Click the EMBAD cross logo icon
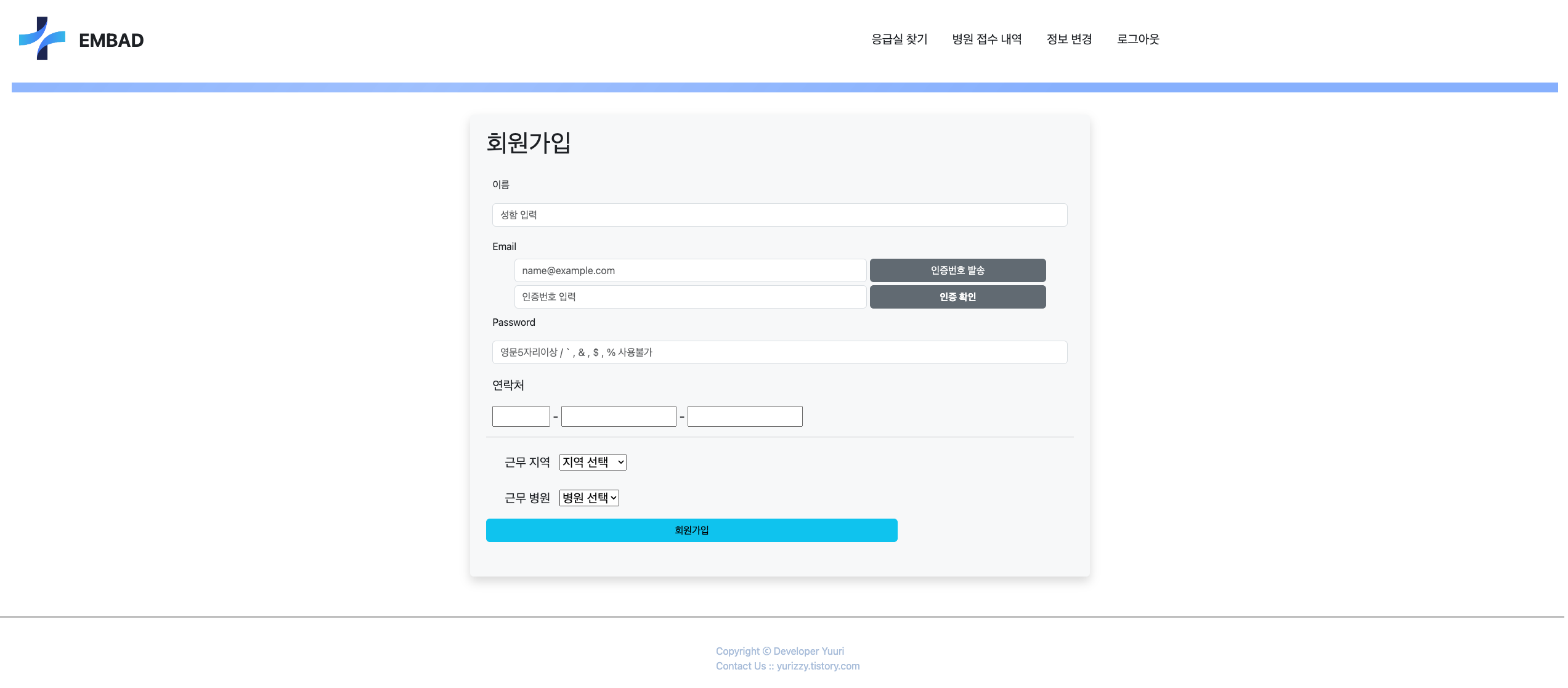1568x688 pixels. click(42, 38)
